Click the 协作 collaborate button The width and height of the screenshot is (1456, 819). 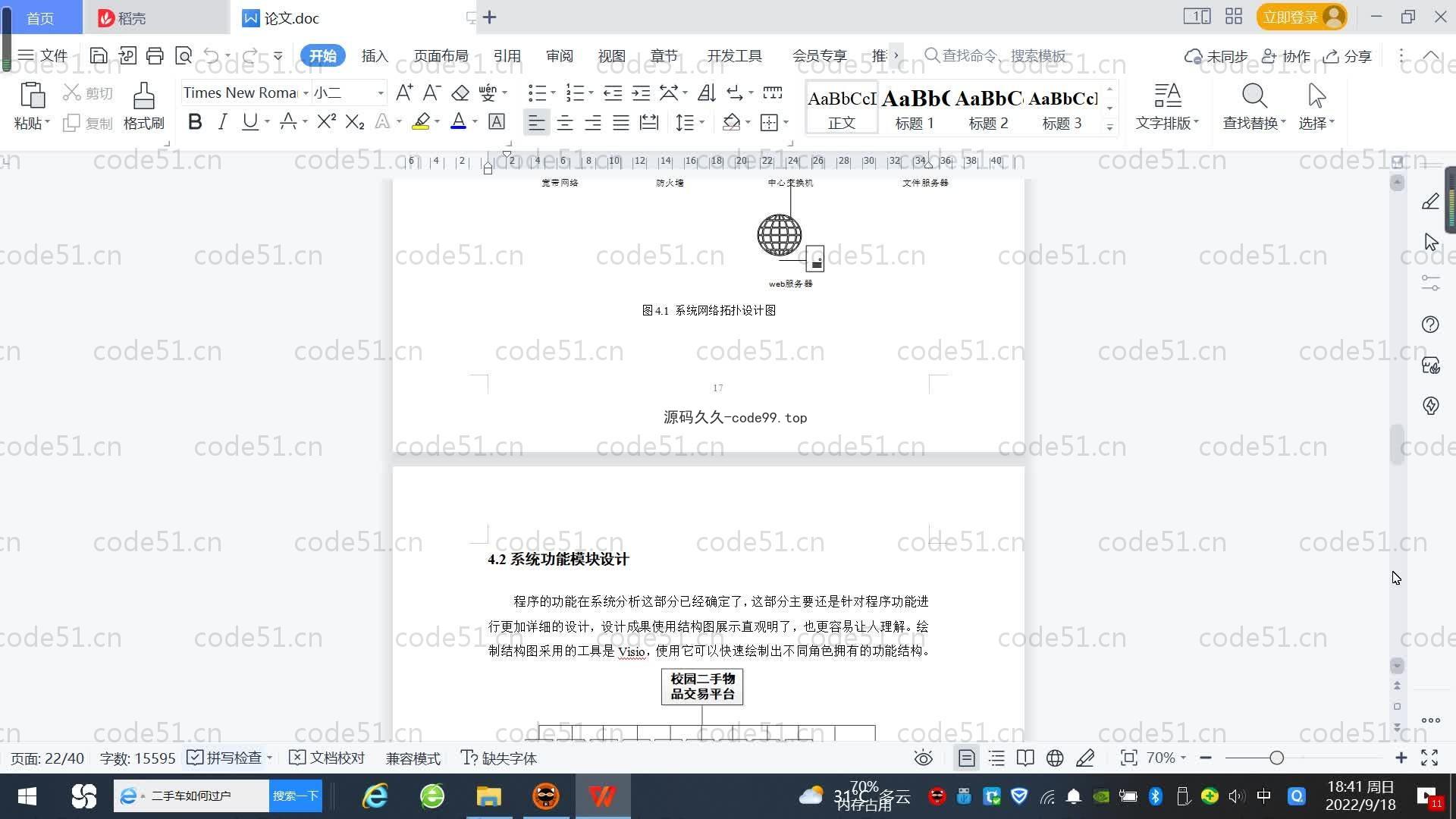point(1285,56)
